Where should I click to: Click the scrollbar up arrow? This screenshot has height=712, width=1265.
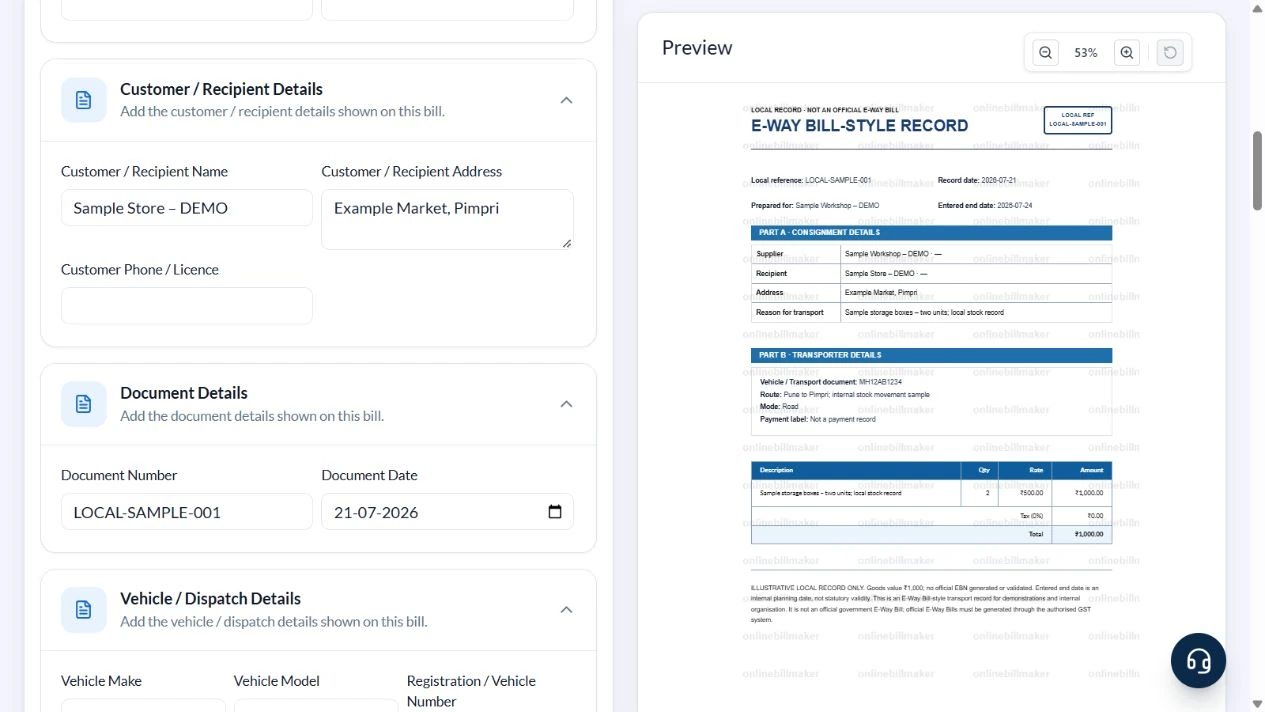[x=1257, y=7]
